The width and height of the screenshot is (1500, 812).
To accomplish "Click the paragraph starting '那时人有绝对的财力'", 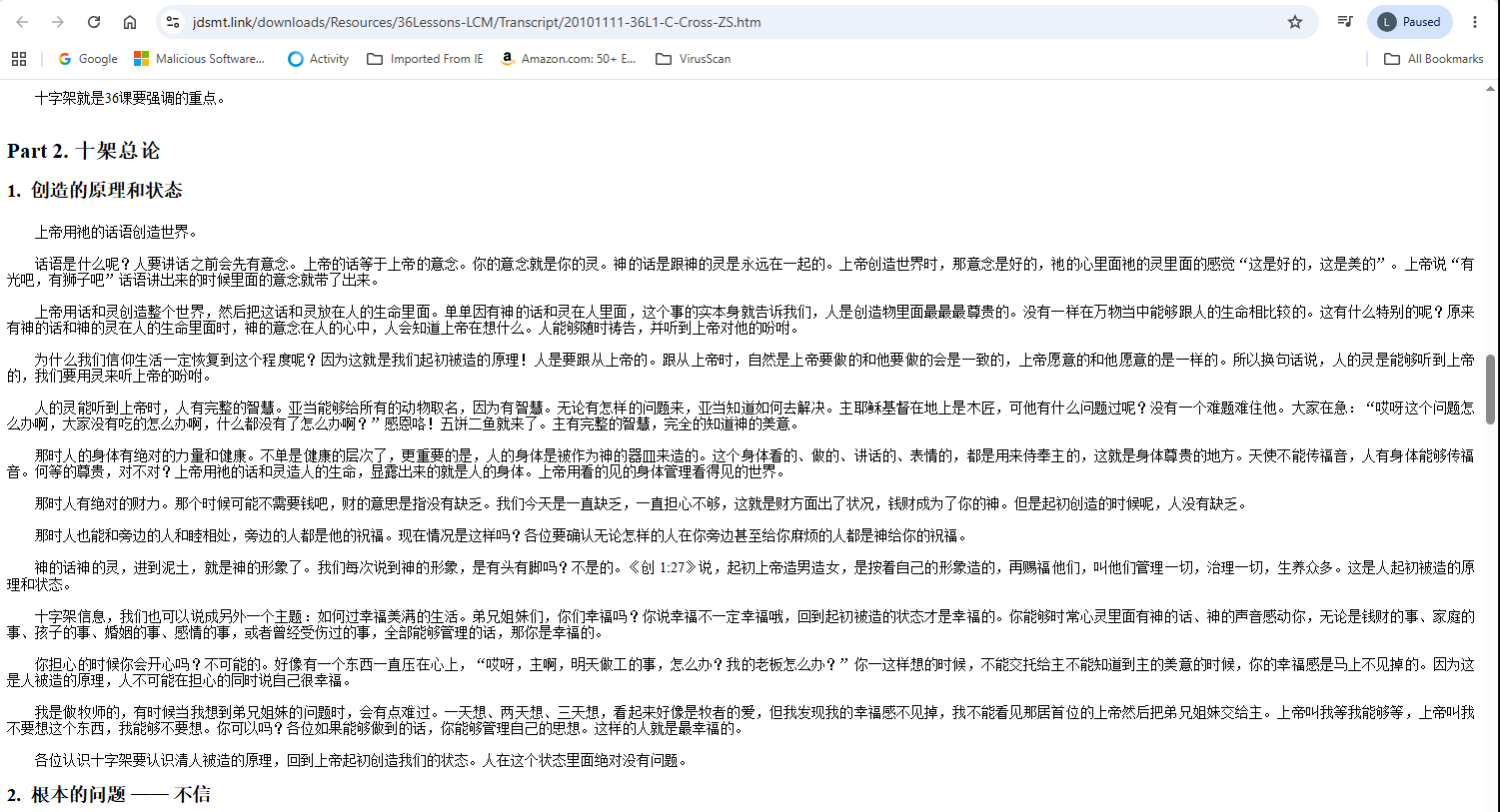I will click(641, 503).
